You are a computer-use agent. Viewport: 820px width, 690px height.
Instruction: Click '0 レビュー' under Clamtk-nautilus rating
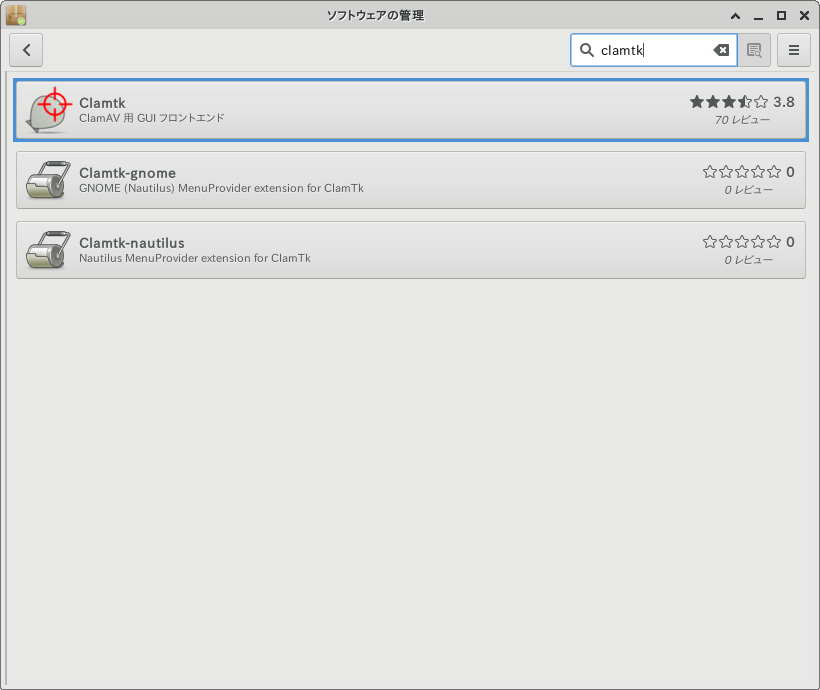click(x=748, y=260)
